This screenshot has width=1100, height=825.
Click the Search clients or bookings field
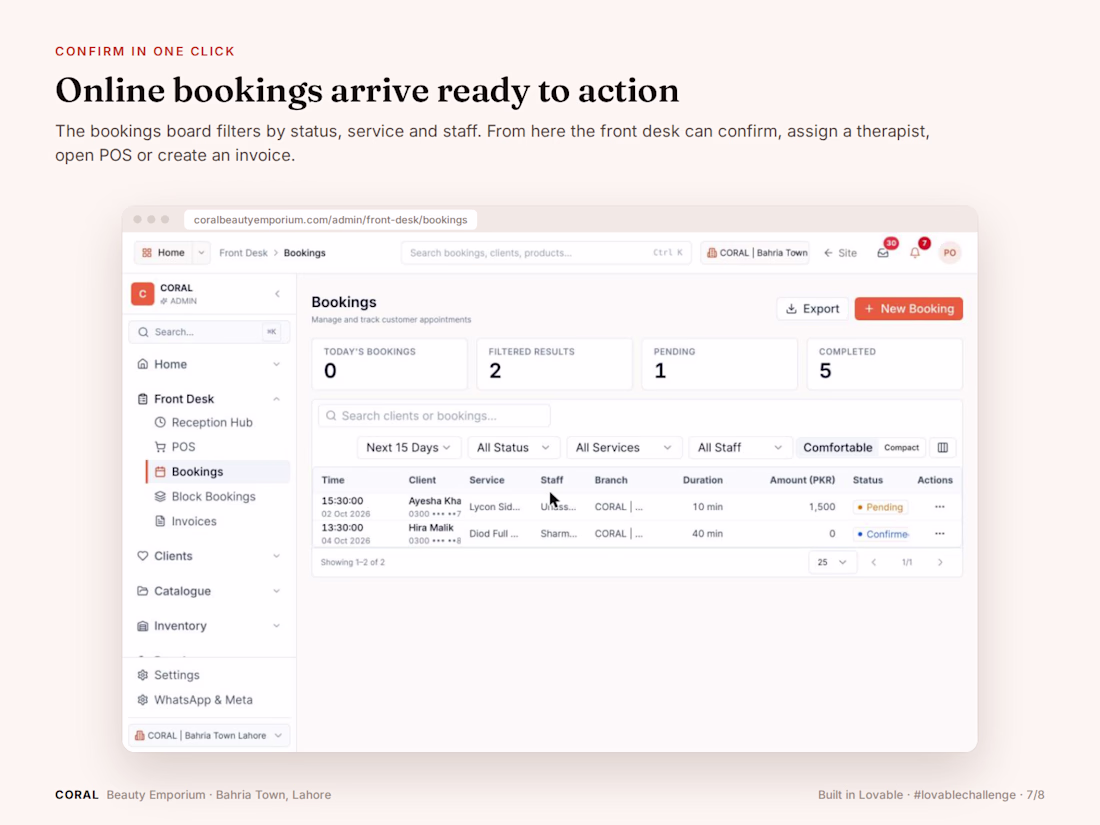coord(434,415)
